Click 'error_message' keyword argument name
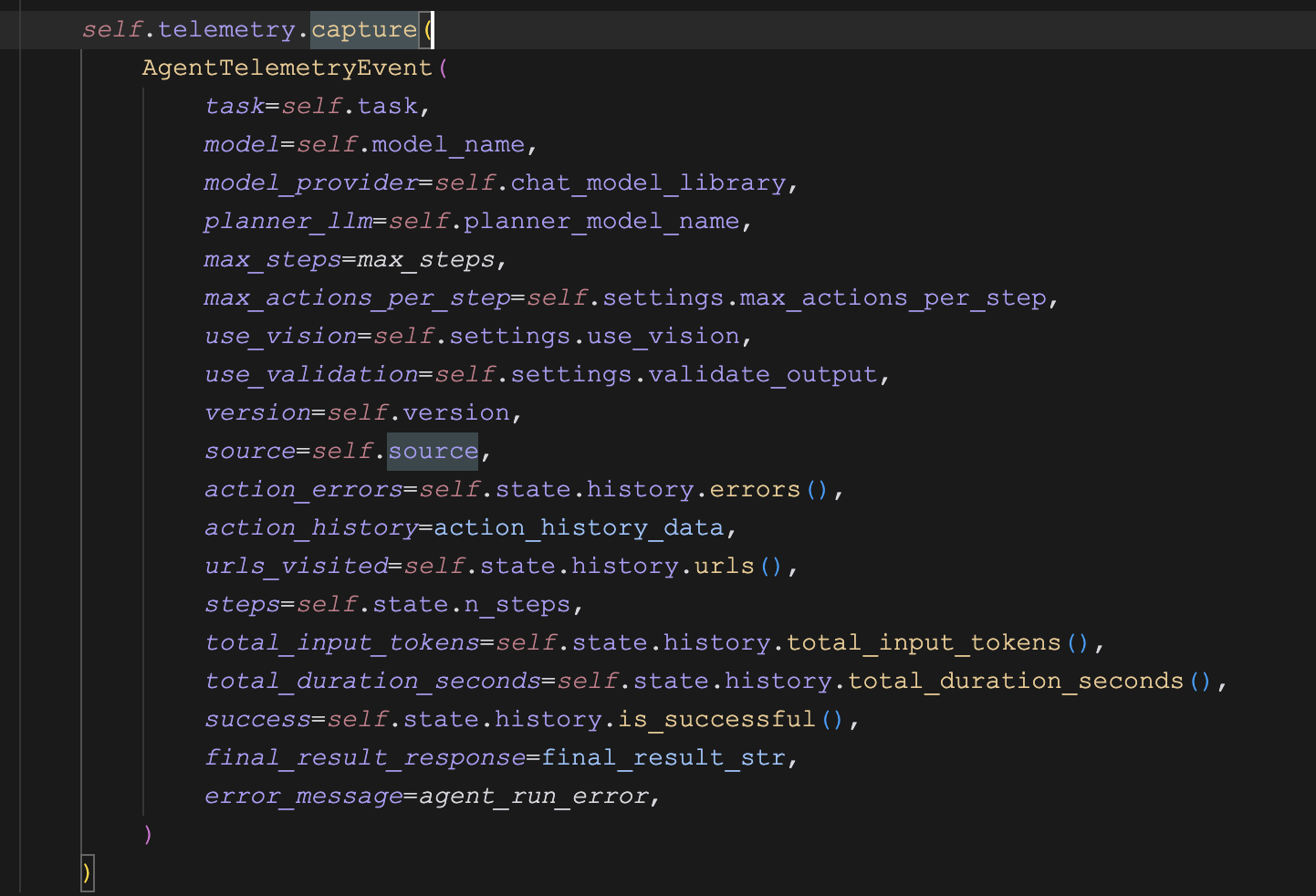This screenshot has width=1316, height=896. click(x=303, y=797)
